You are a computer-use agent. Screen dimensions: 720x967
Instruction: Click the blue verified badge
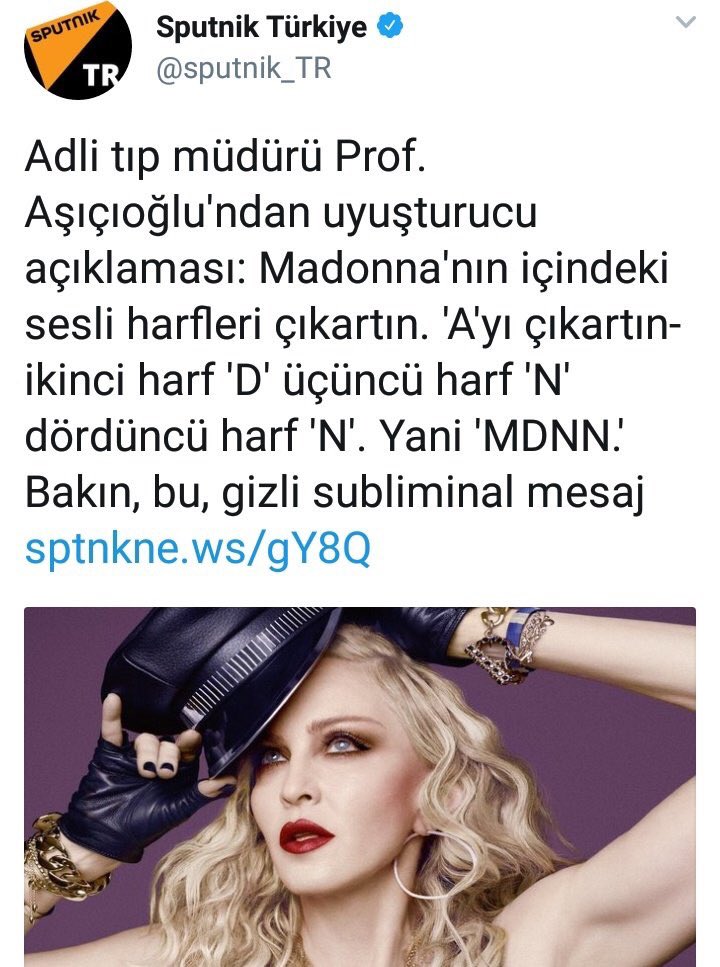(x=390, y=26)
